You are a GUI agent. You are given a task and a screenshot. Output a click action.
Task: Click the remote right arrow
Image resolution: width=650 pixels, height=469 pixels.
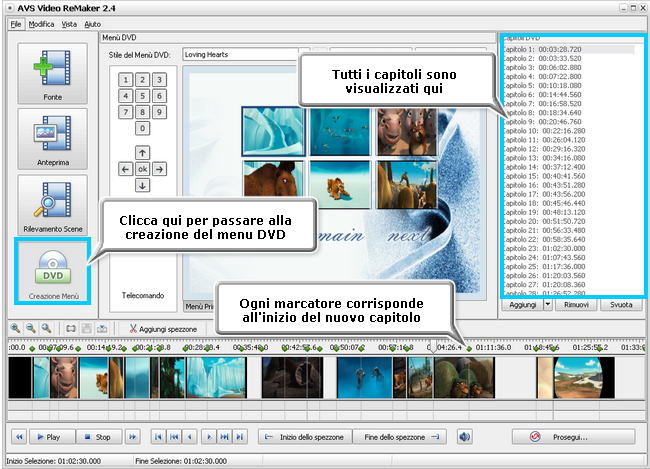pos(159,169)
